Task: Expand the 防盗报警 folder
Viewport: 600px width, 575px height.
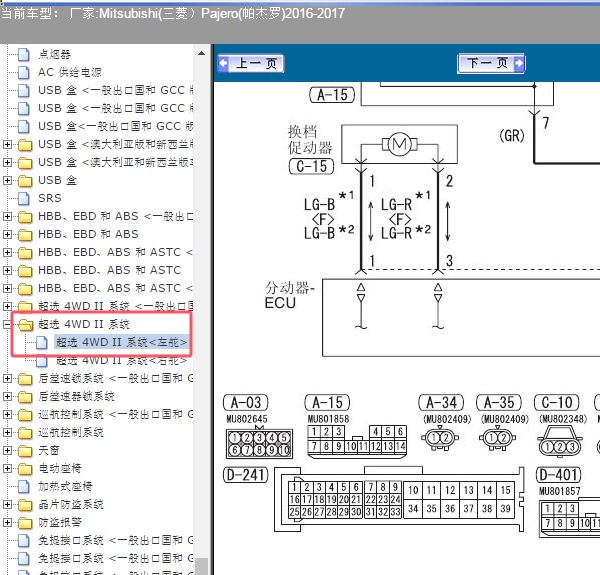Action: (7, 522)
